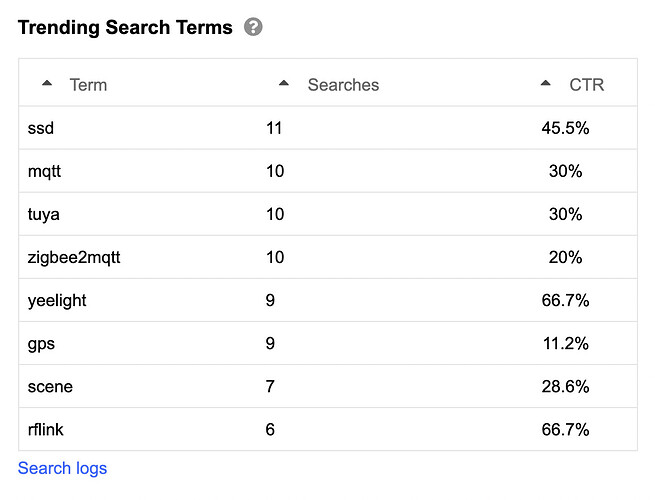Select the gps term entry
The height and width of the screenshot is (500, 655).
point(41,344)
